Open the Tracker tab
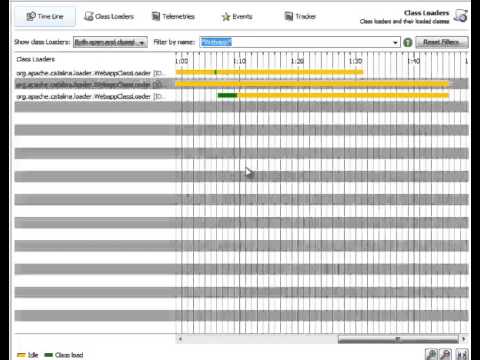Screen dimensions: 480x360 pyautogui.click(x=300, y=16)
